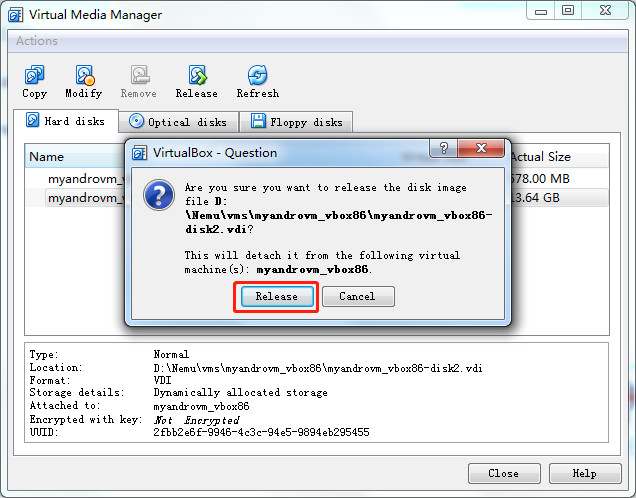
Task: Switch to the Floppy disks tab
Action: point(296,122)
